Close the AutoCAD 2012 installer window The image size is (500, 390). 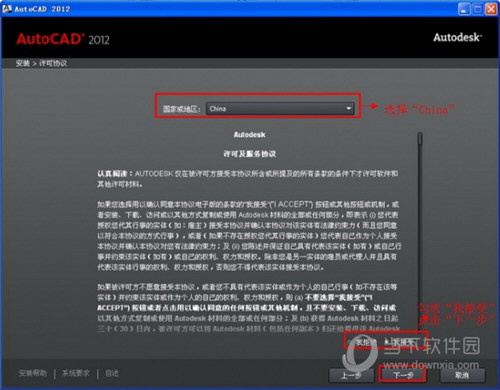click(x=491, y=9)
